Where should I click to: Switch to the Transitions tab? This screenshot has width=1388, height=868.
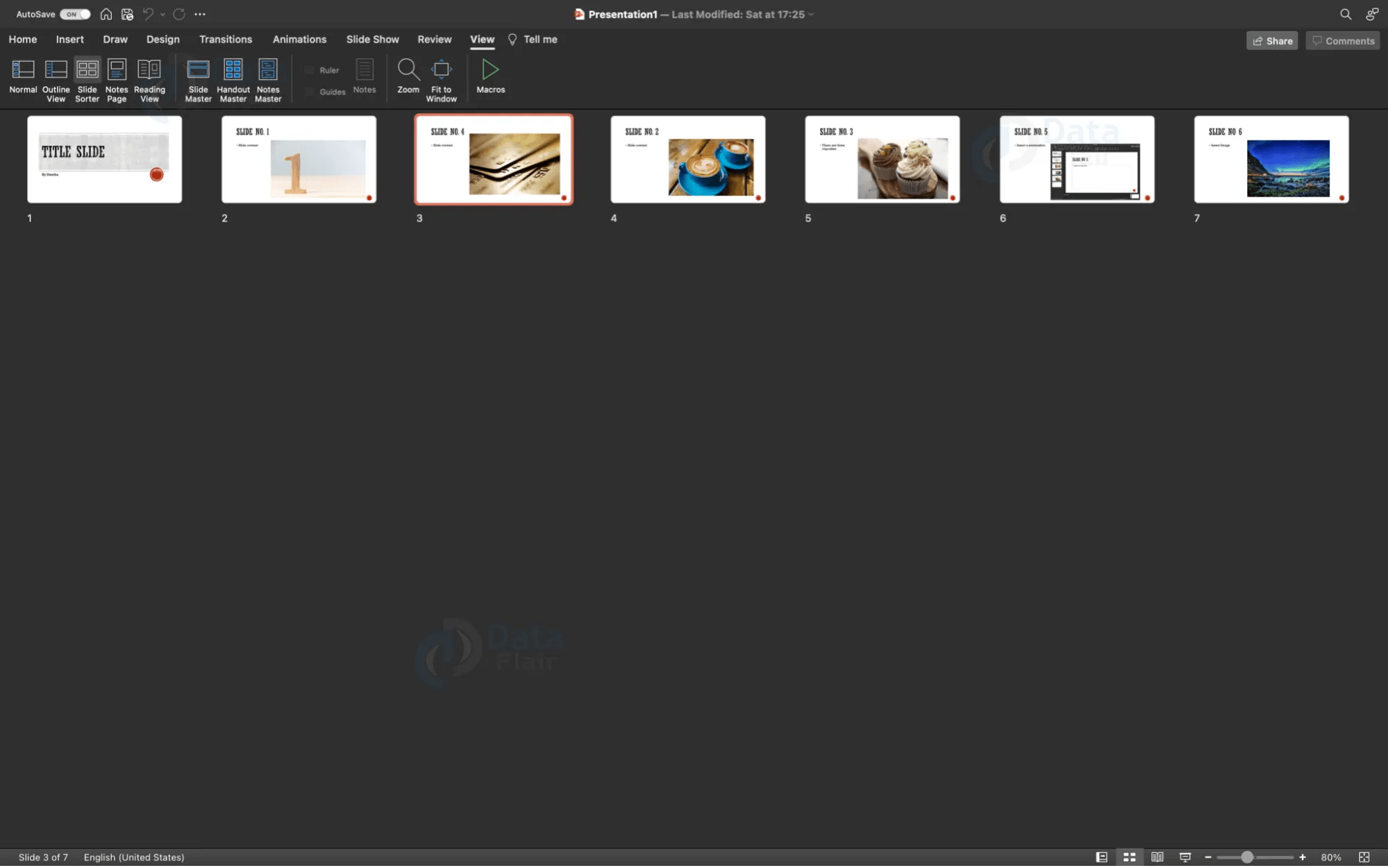pyautogui.click(x=226, y=40)
